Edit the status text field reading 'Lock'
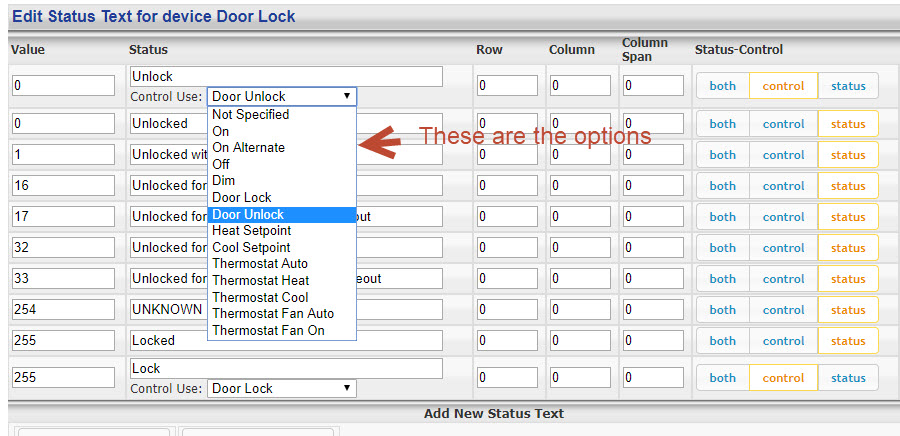Image resolution: width=900 pixels, height=436 pixels. (x=286, y=369)
